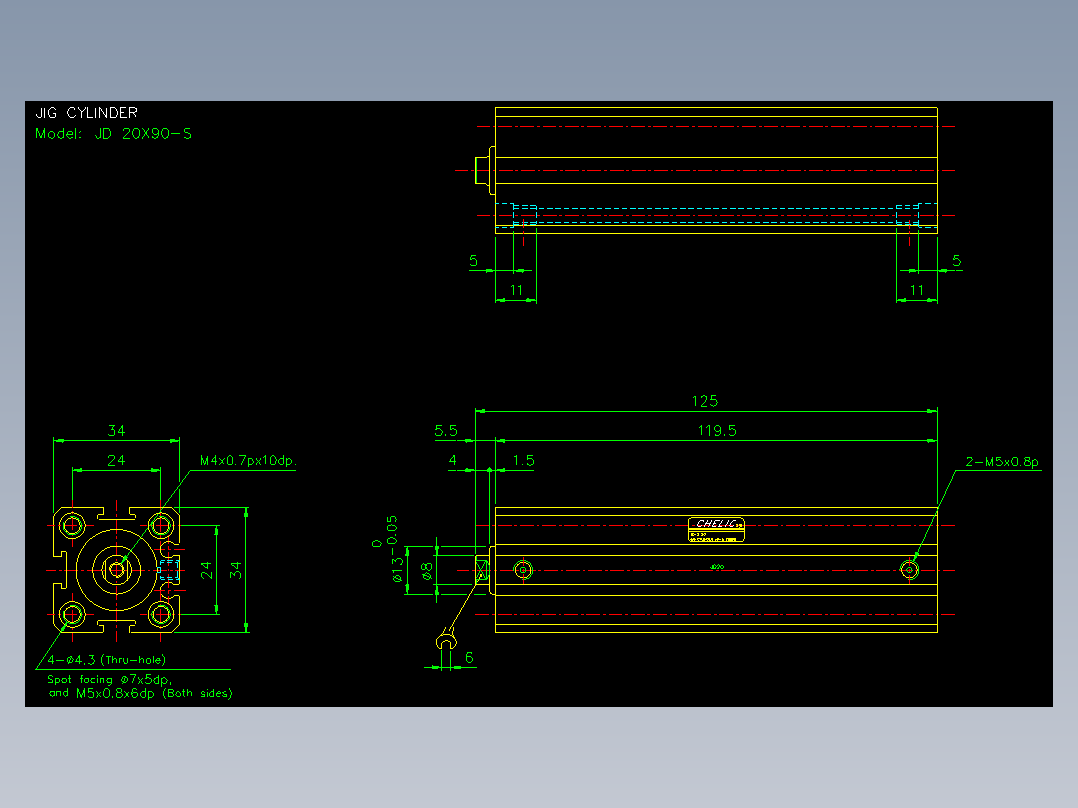Click the vertical 34 height dimension text
The width and height of the screenshot is (1078, 808).
(236, 571)
